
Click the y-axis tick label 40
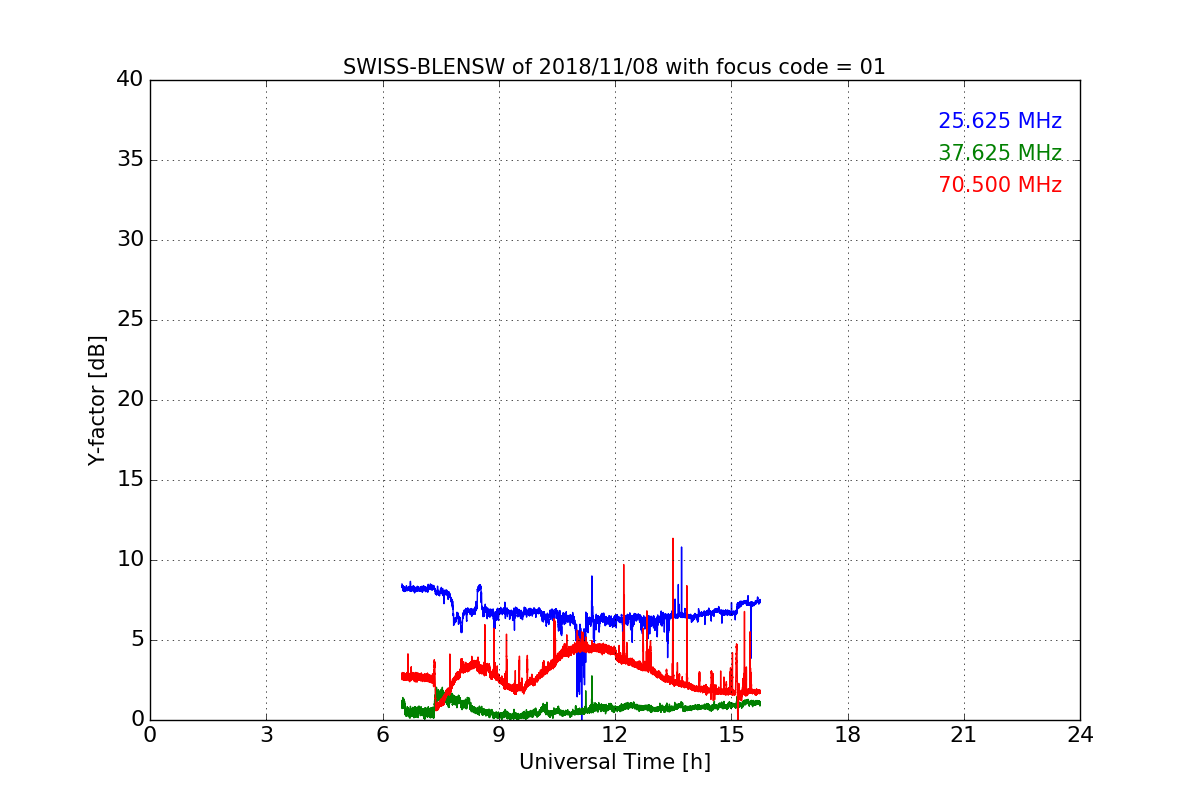pyautogui.click(x=130, y=80)
